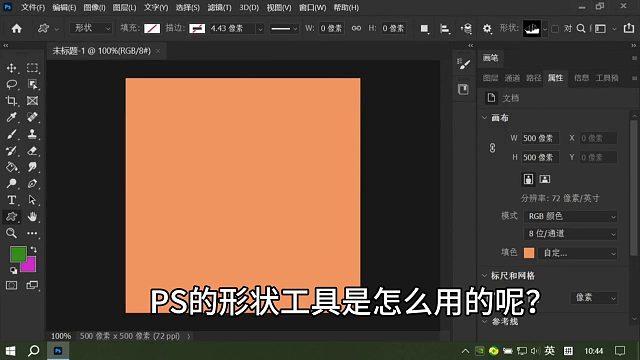Open the stroke line style dropdown
Image resolution: width=640 pixels, height=360 pixels.
click(x=284, y=29)
